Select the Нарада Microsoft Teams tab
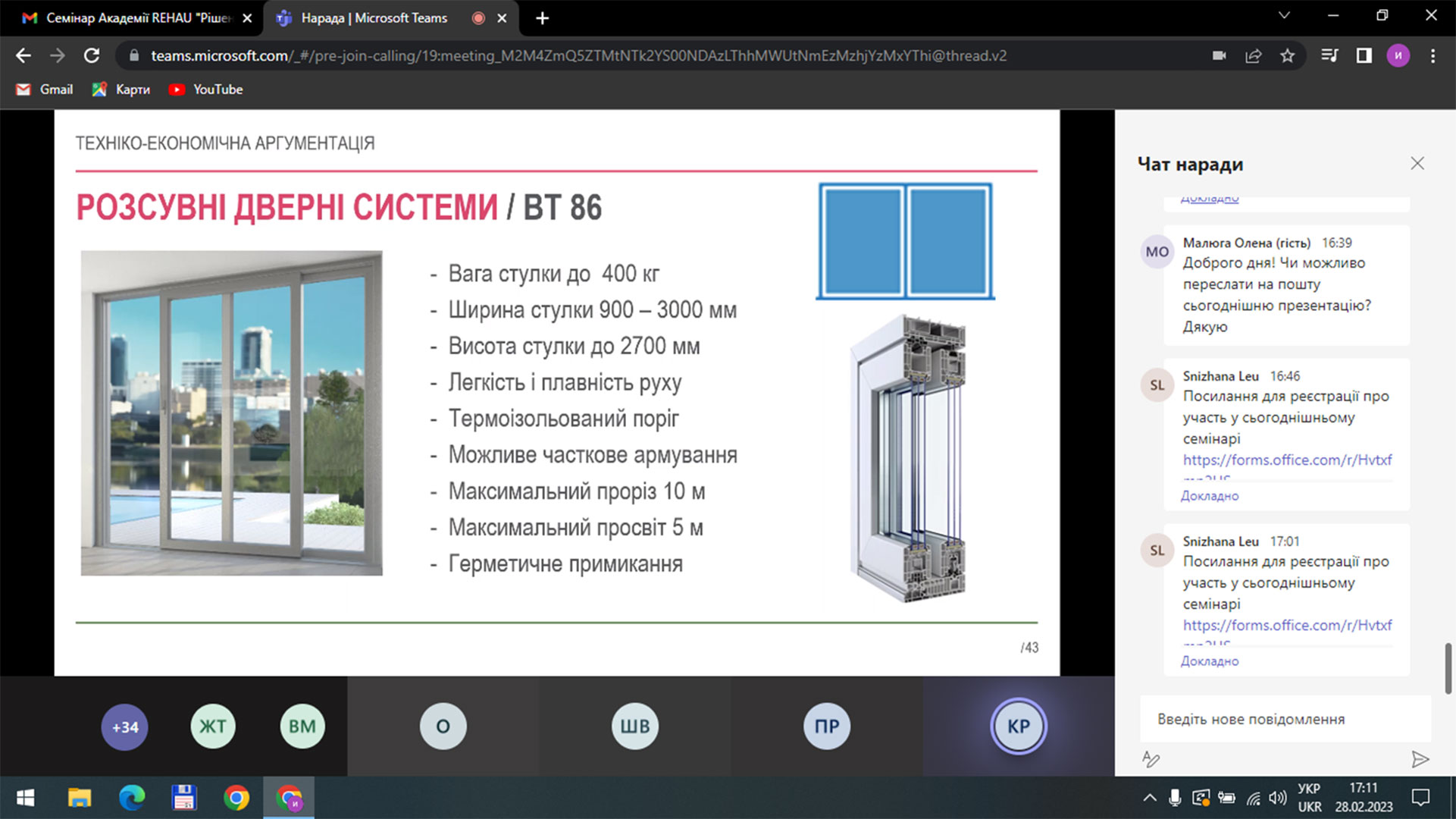 [x=391, y=18]
